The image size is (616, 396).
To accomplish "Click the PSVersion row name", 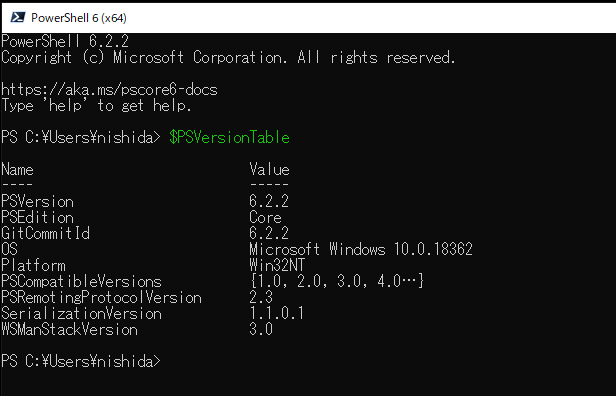I will point(37,202).
